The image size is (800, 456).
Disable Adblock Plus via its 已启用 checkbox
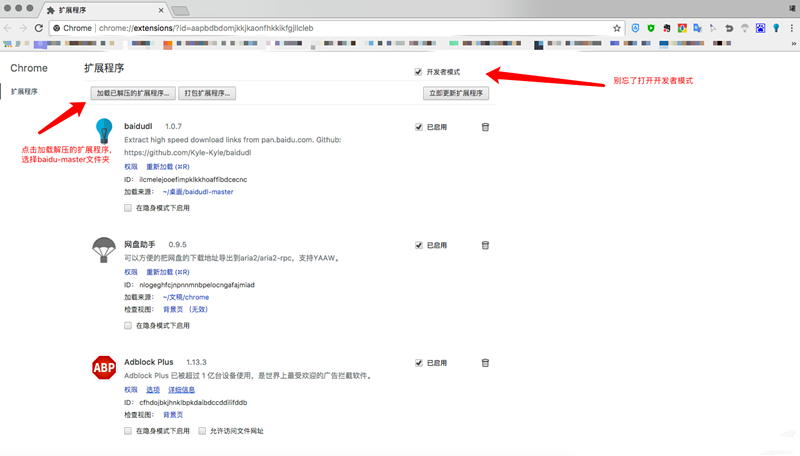pos(419,363)
